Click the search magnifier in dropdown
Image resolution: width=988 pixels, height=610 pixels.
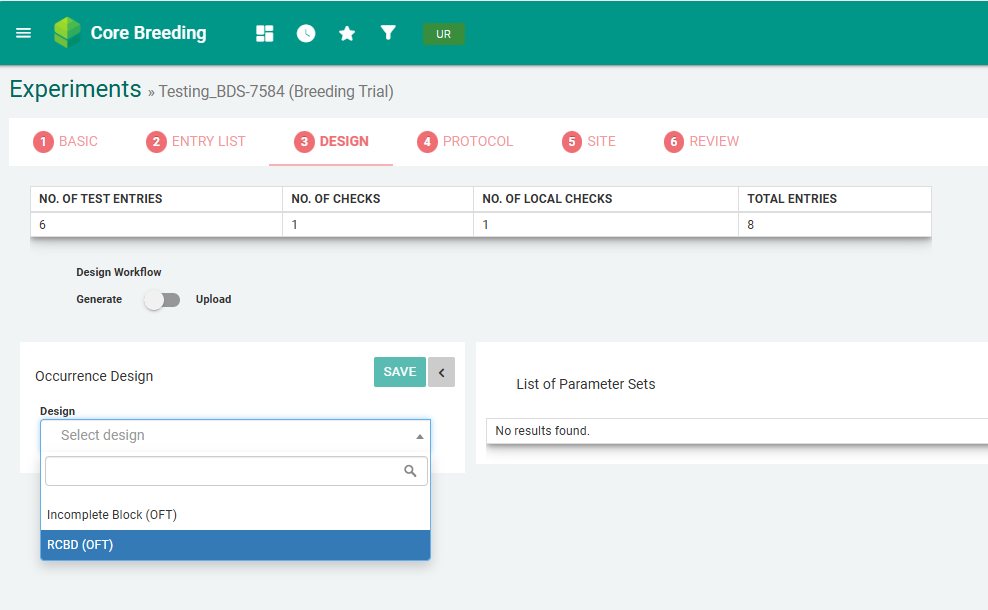[410, 471]
